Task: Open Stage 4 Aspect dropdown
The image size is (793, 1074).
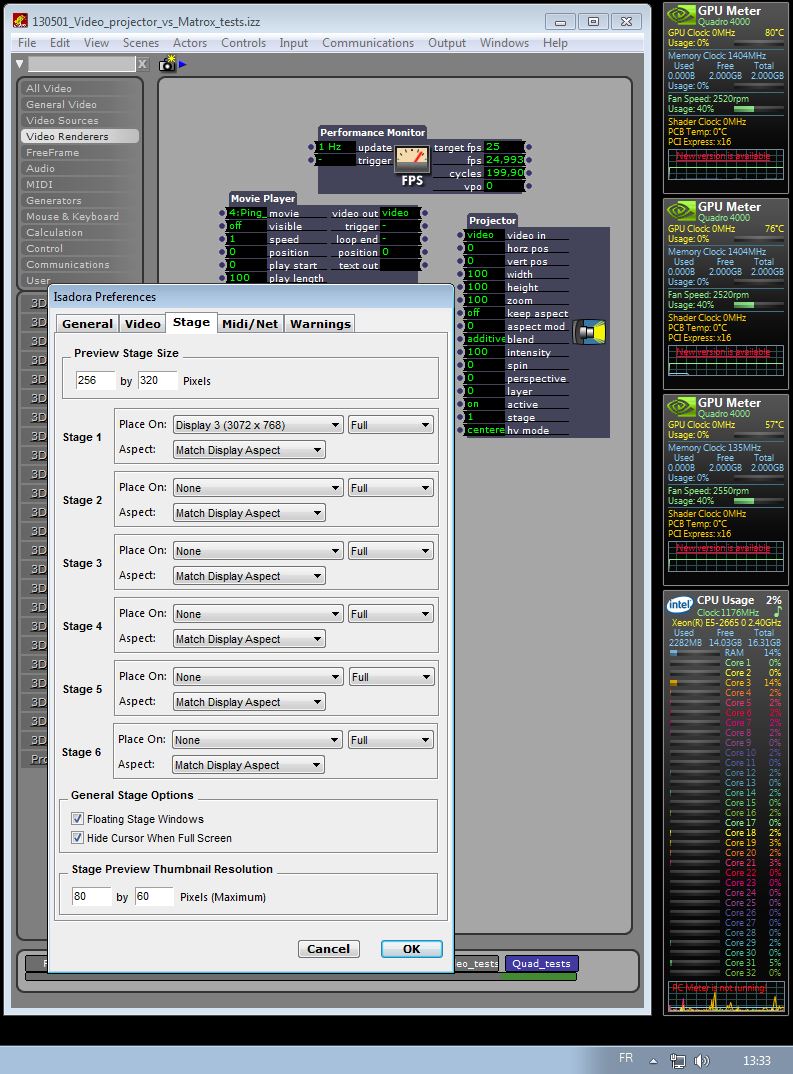Action: (249, 639)
